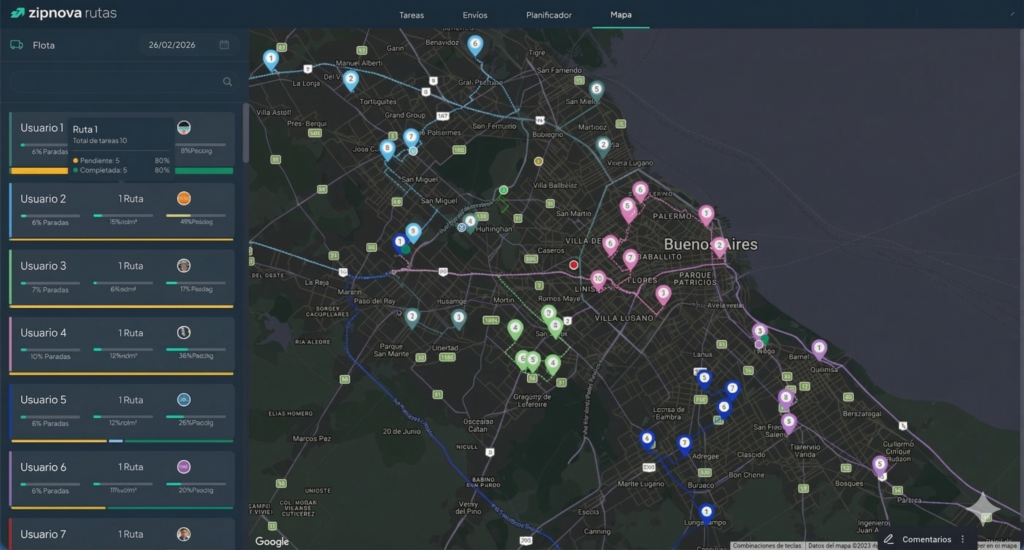Select the Usuario 7 name
1024x550 pixels.
(x=43, y=534)
